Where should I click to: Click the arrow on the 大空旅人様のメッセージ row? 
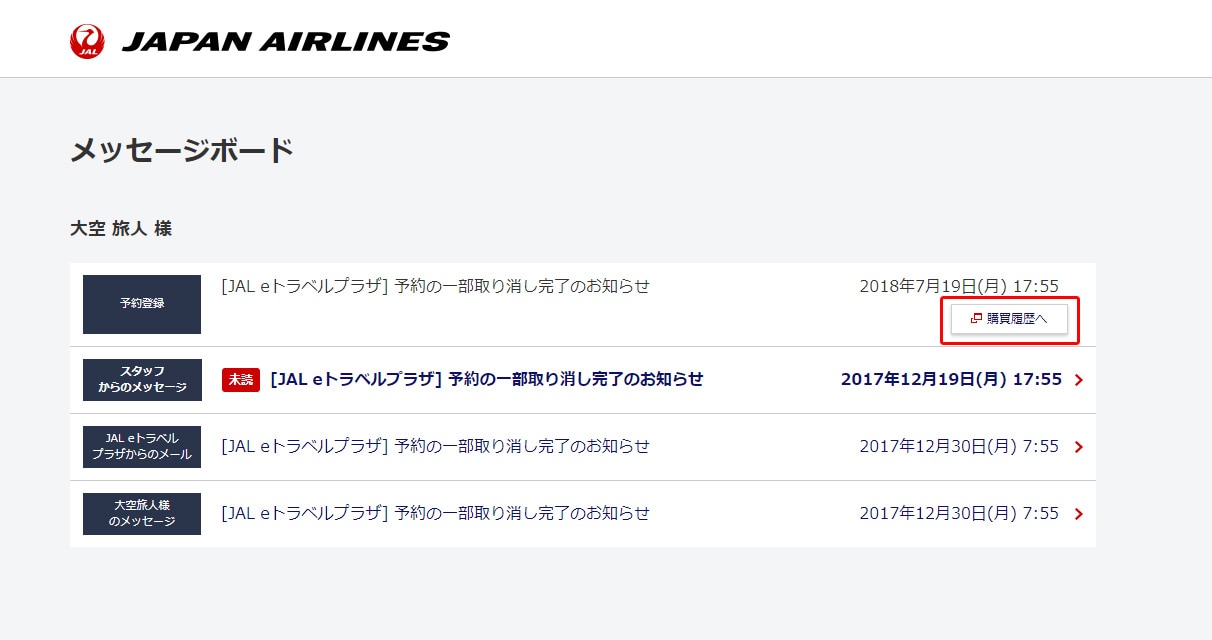tap(1078, 514)
